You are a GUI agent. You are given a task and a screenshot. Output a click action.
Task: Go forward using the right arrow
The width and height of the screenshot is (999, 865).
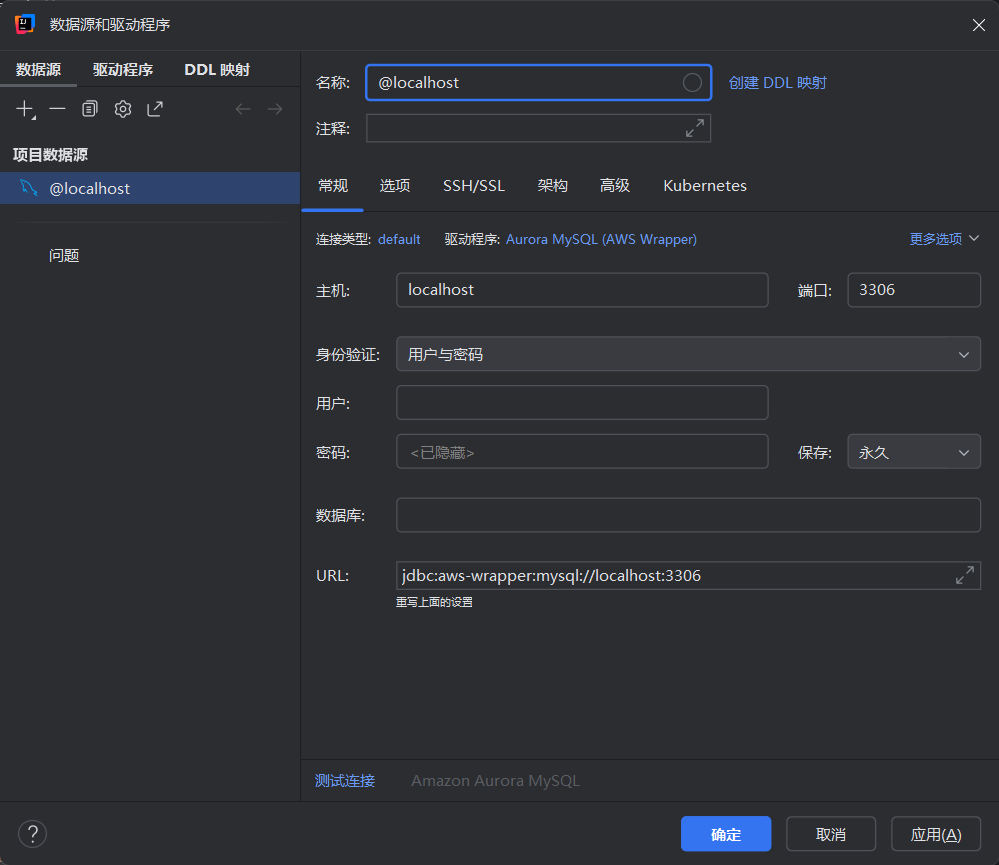pos(275,109)
